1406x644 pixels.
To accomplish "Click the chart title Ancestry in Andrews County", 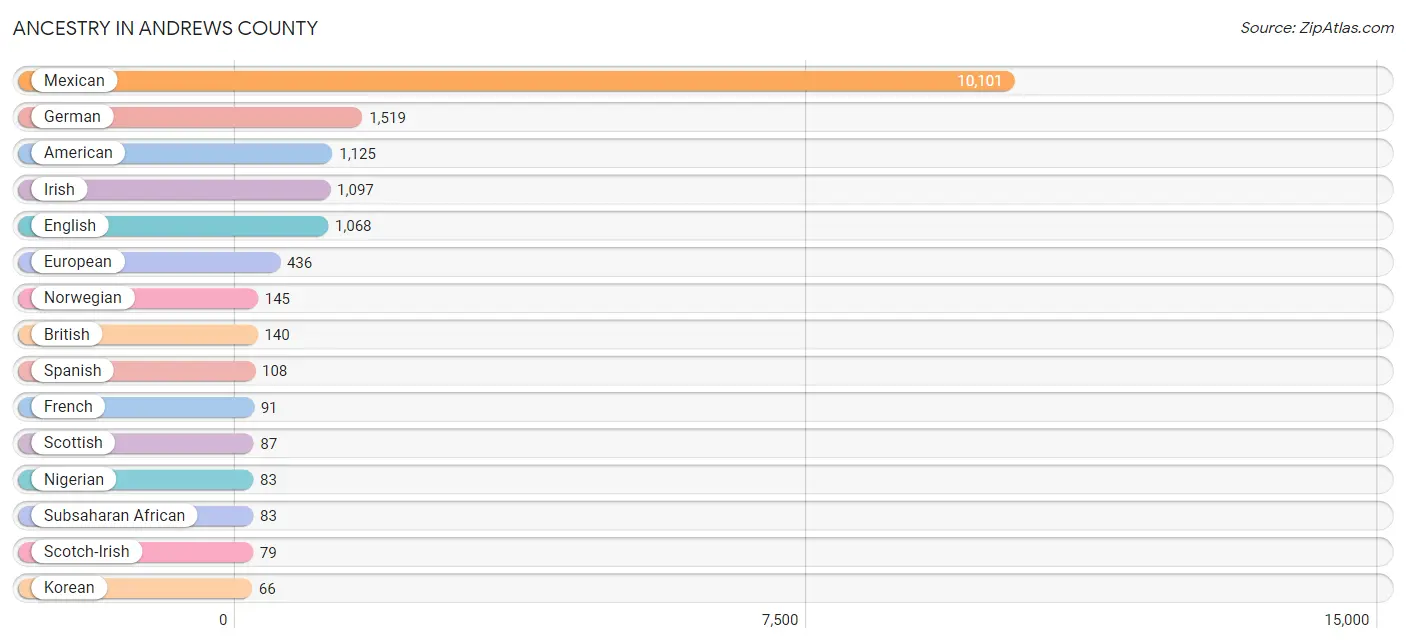I will 165,28.
